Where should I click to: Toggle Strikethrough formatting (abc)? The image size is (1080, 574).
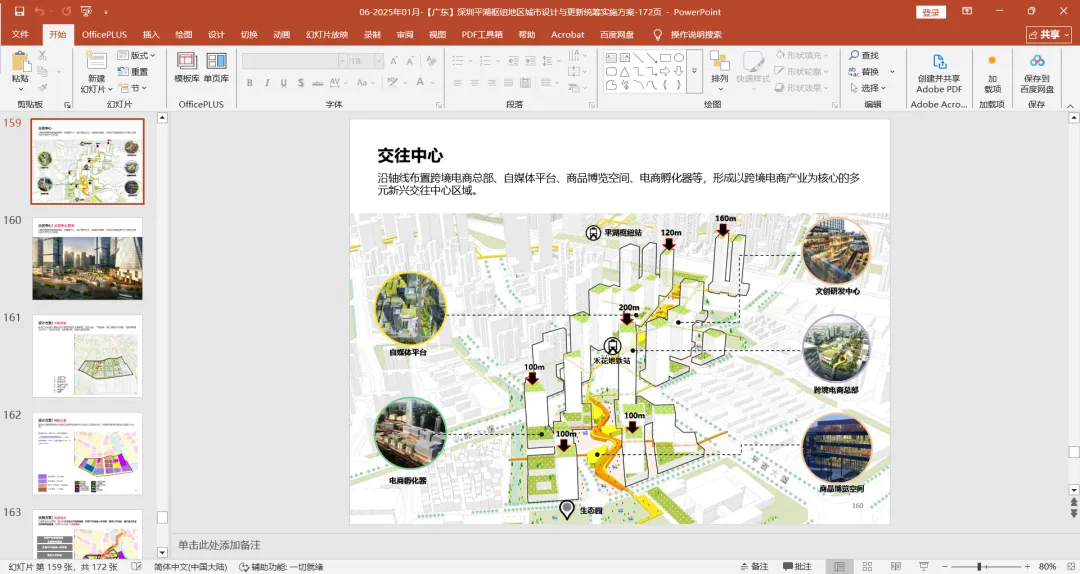(x=318, y=83)
